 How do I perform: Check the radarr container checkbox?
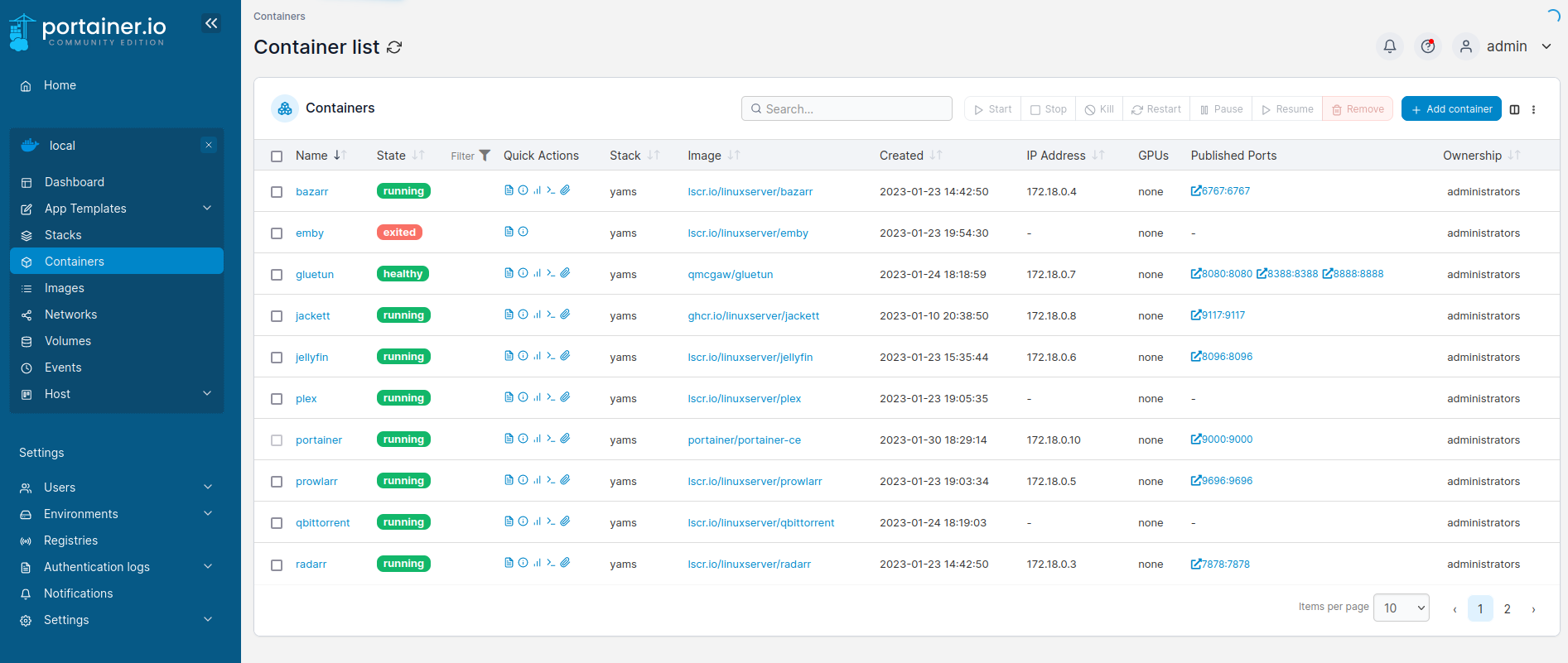(277, 565)
